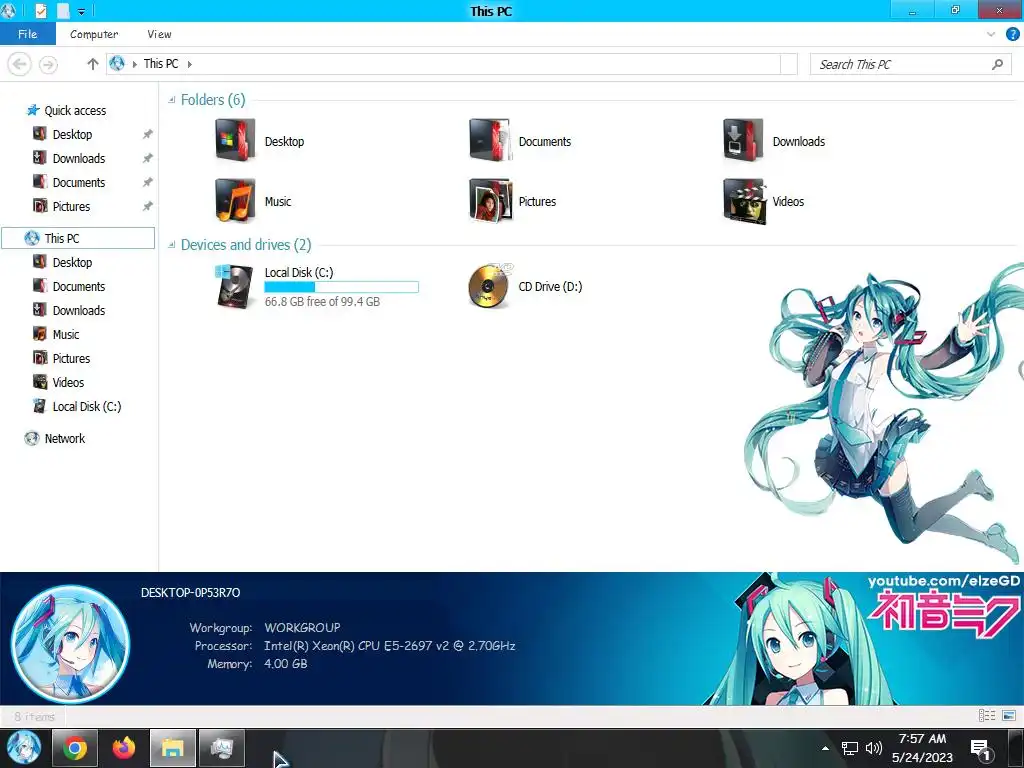Select Documents under This PC in navigation pane
1024x768 pixels.
[x=78, y=287]
